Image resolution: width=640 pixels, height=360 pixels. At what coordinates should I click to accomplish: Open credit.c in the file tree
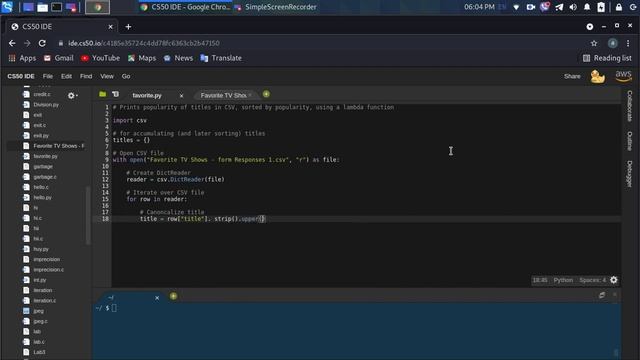(x=42, y=94)
